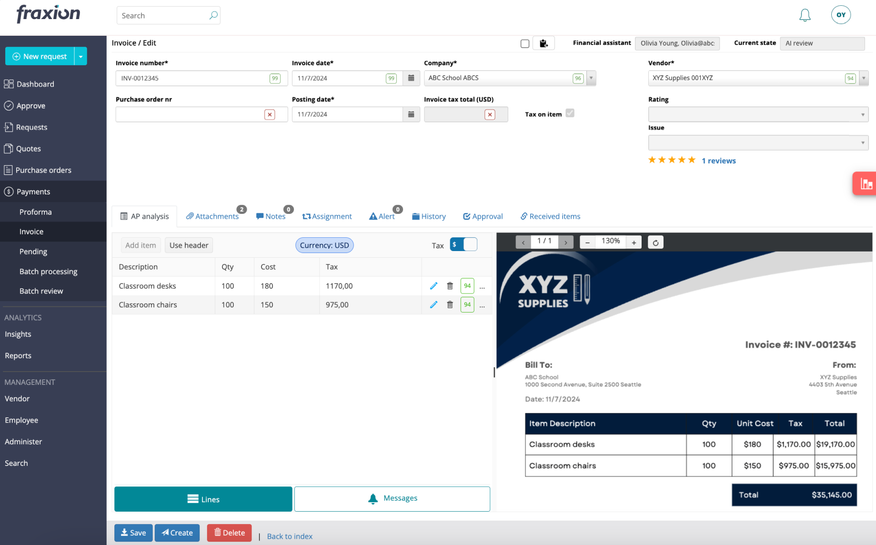Expand the New request split-button arrow

81,56
